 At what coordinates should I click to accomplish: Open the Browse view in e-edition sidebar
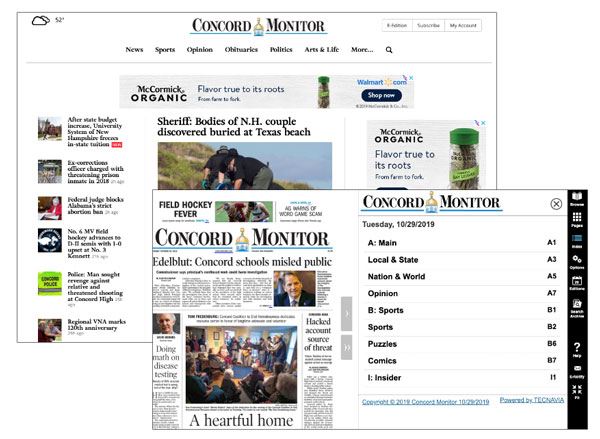pyautogui.click(x=577, y=199)
